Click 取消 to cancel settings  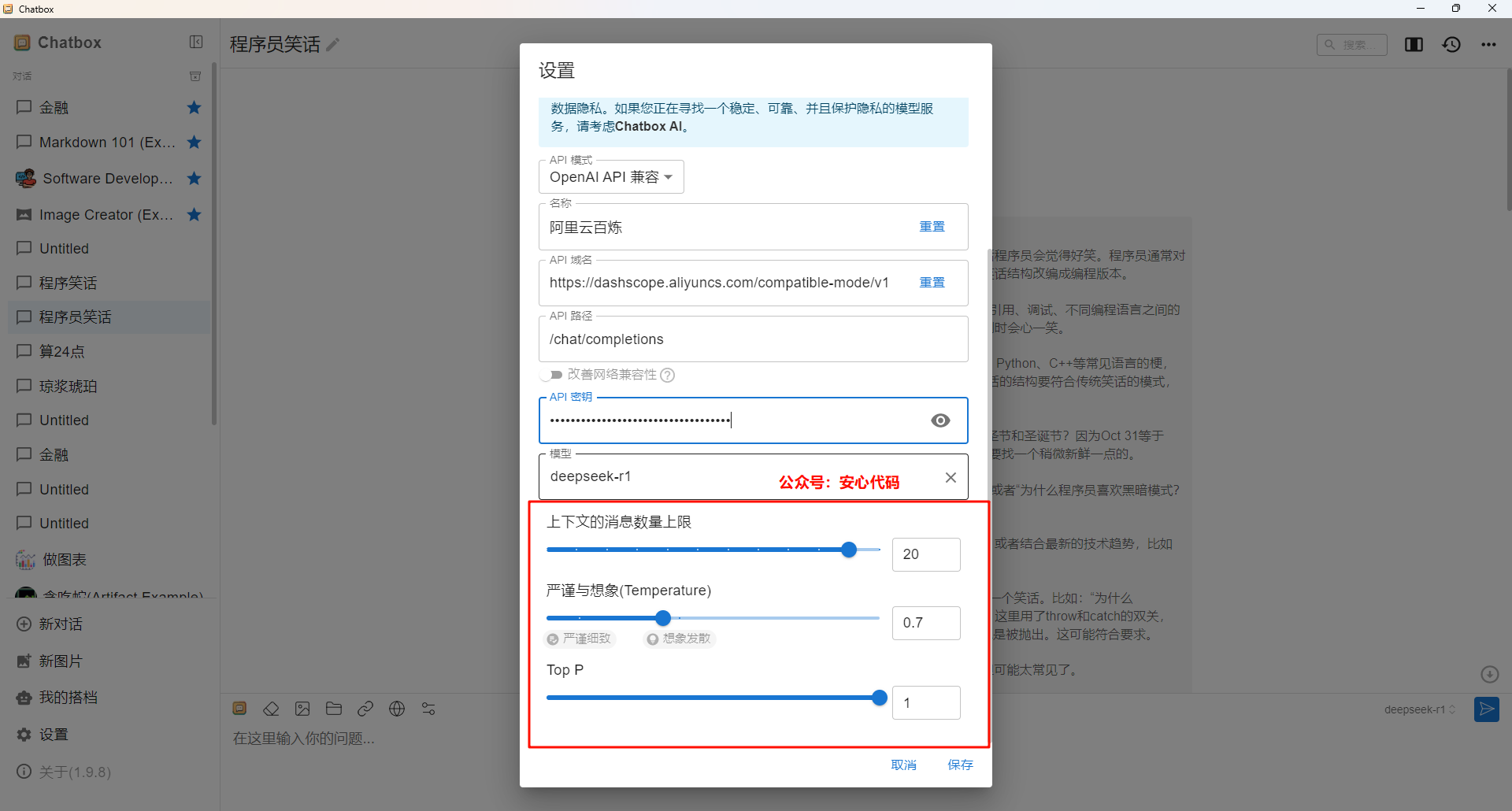pos(903,765)
